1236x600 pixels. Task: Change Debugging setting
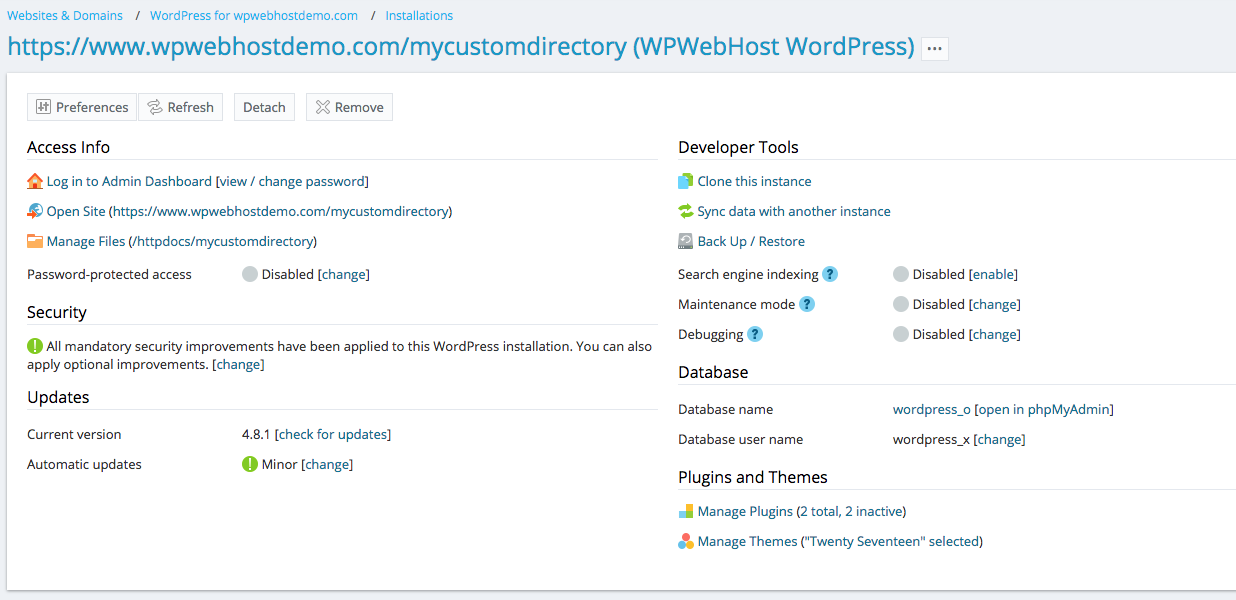pos(995,334)
